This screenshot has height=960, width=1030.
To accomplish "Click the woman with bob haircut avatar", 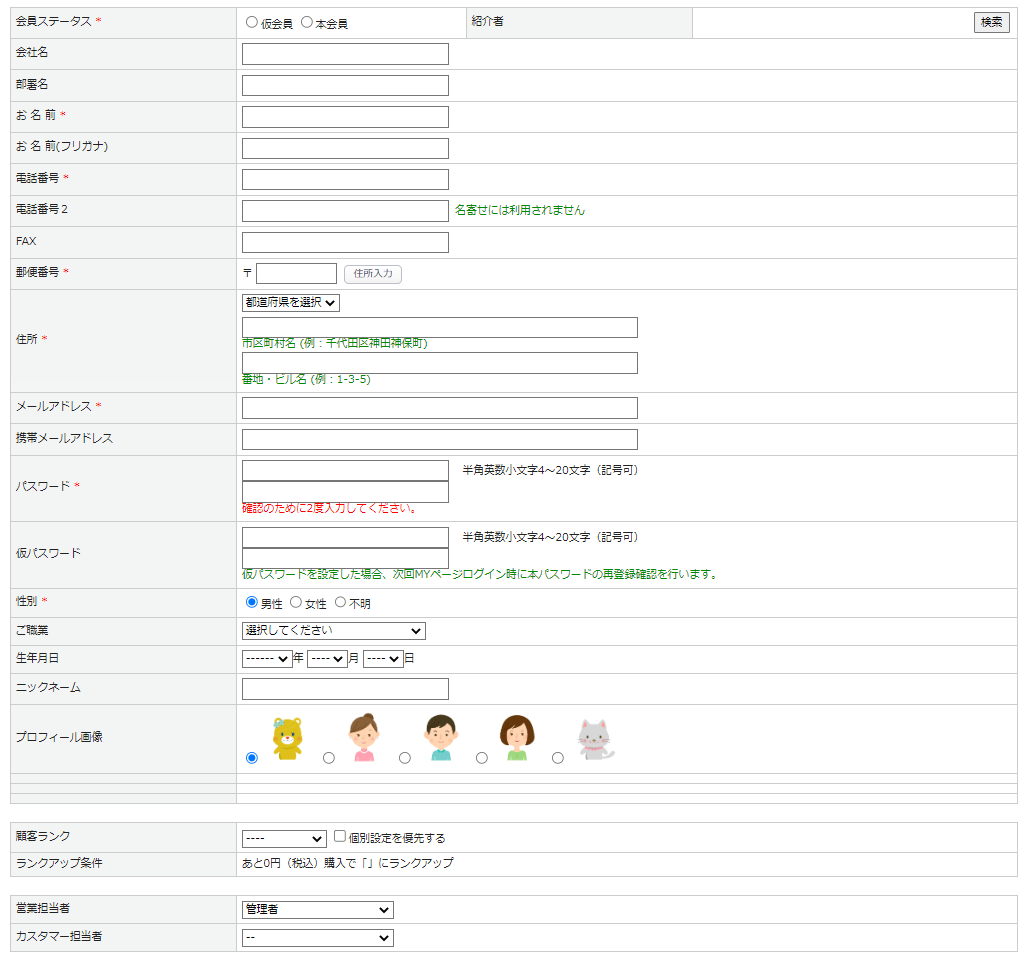I will point(517,738).
